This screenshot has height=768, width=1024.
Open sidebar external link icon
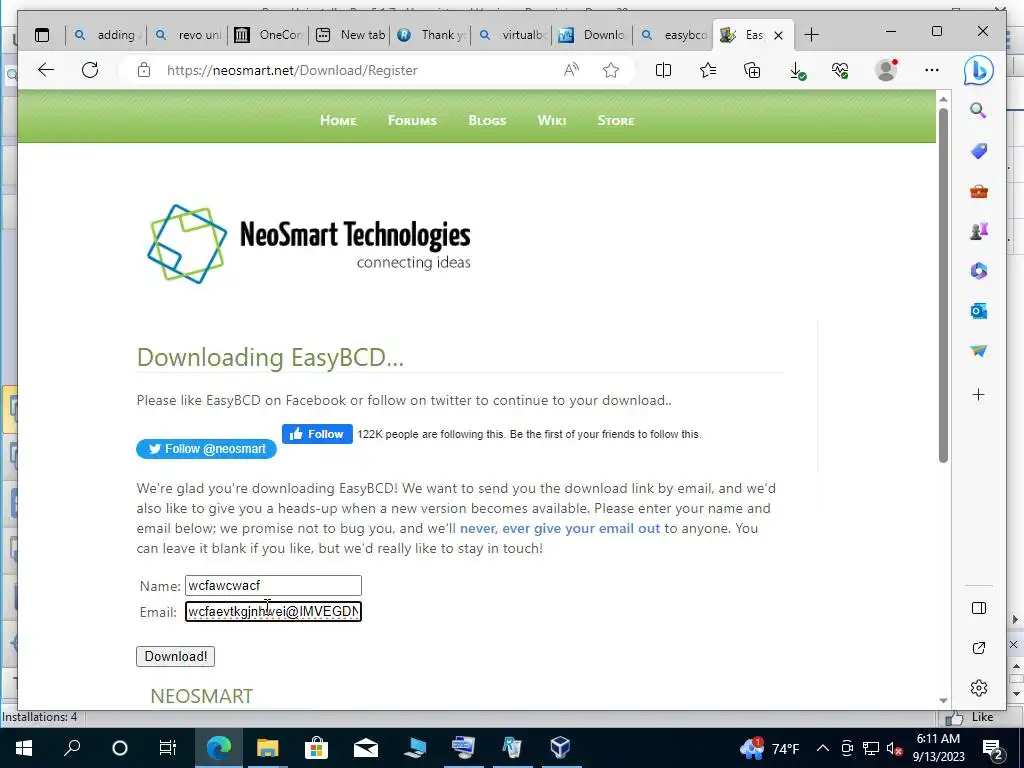point(978,648)
